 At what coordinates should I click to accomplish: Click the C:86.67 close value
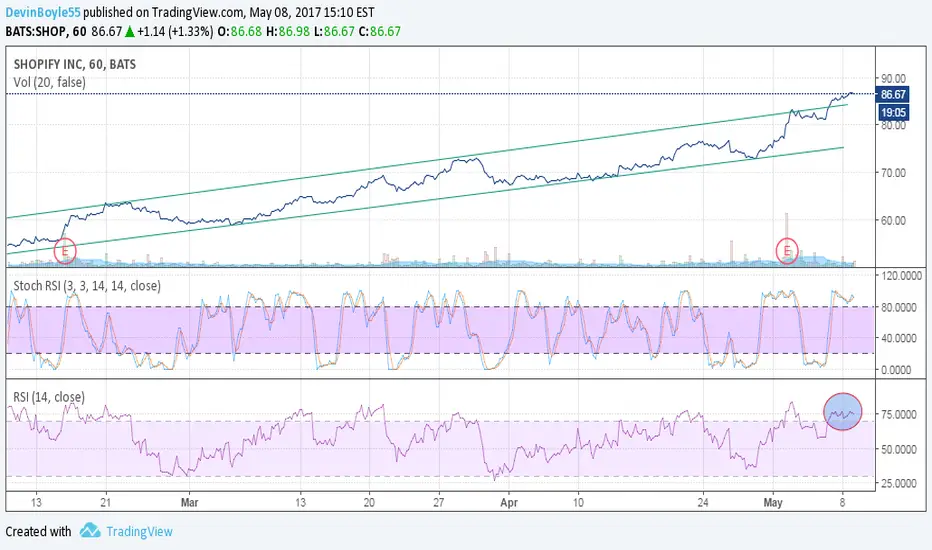click(x=380, y=32)
